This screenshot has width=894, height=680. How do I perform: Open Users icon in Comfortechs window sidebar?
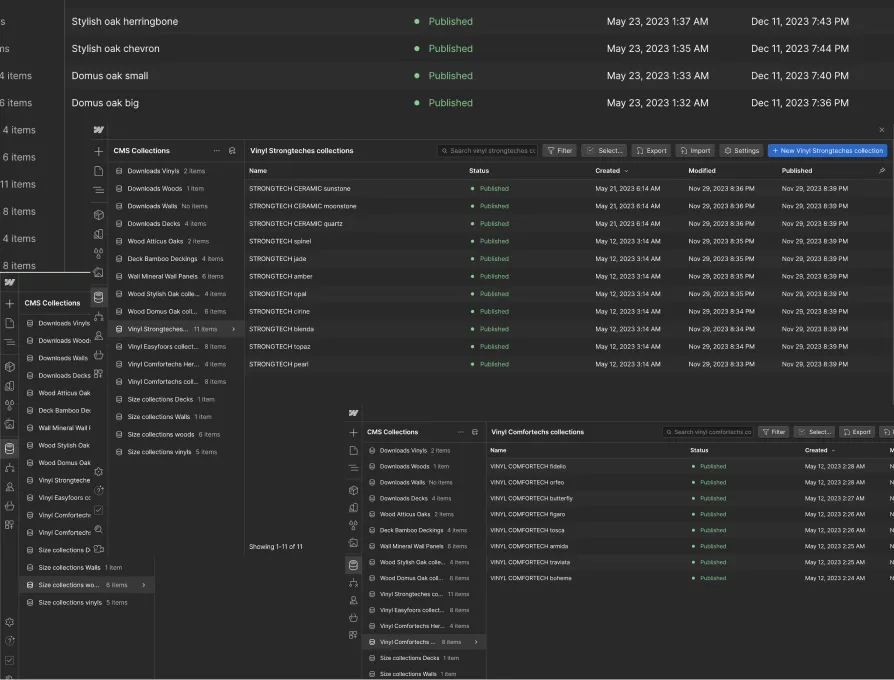click(353, 600)
